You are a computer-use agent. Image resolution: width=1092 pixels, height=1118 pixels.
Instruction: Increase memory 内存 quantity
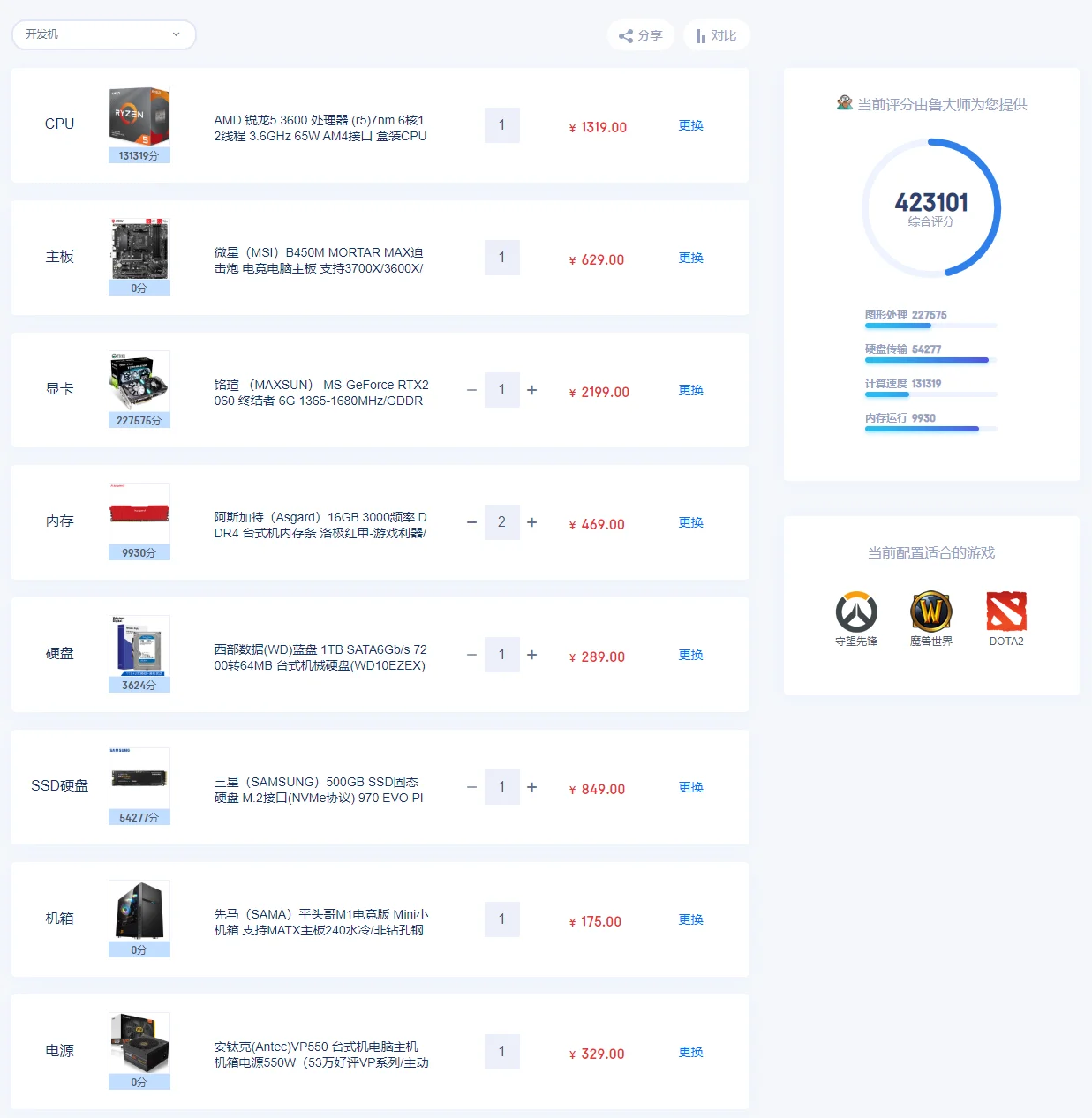531,522
